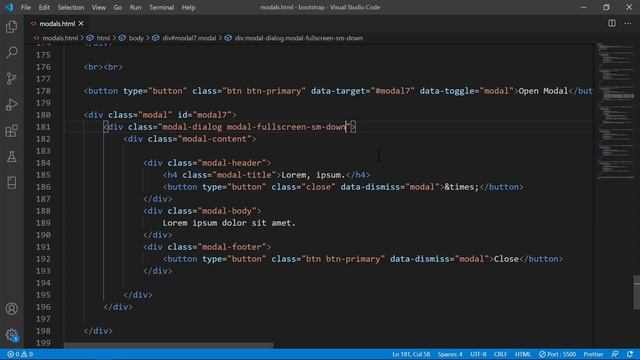The image size is (640, 360).
Task: Click Prettier status bar item
Action: (593, 354)
